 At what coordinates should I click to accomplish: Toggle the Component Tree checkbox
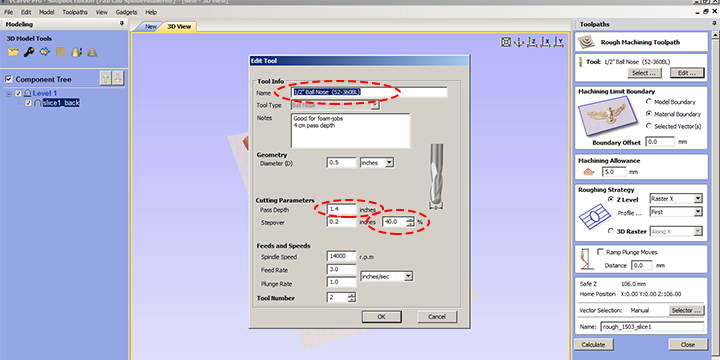point(9,79)
